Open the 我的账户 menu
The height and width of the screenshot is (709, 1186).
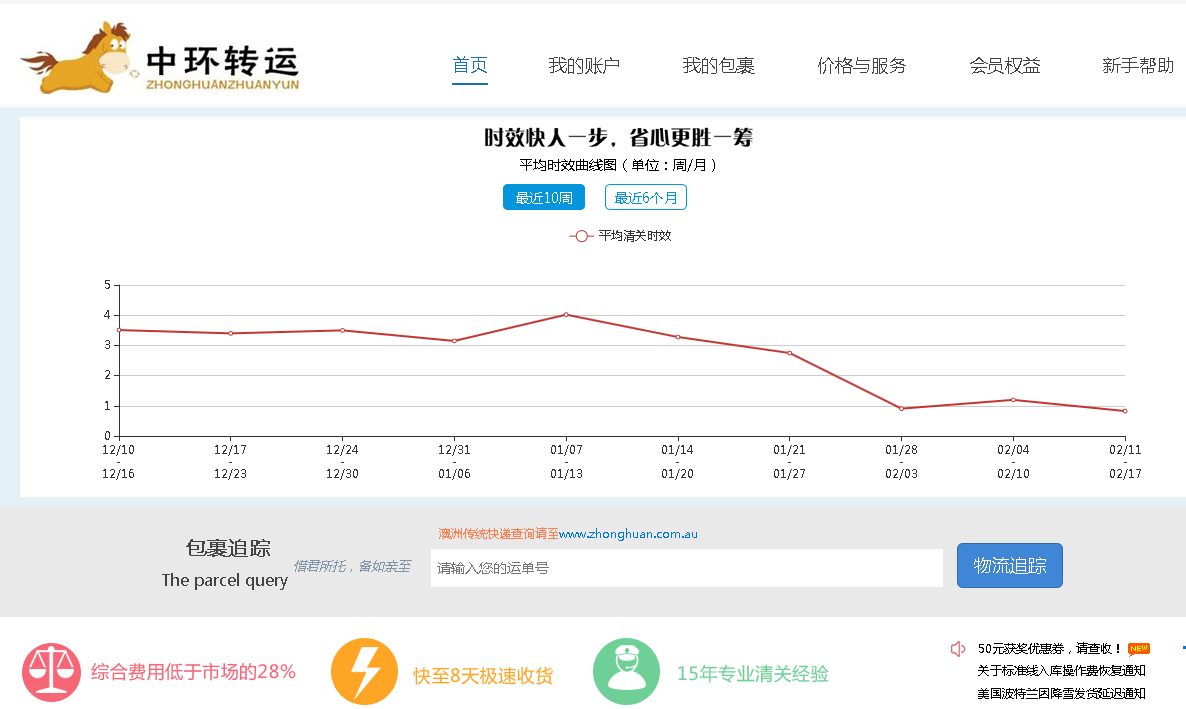[x=584, y=66]
